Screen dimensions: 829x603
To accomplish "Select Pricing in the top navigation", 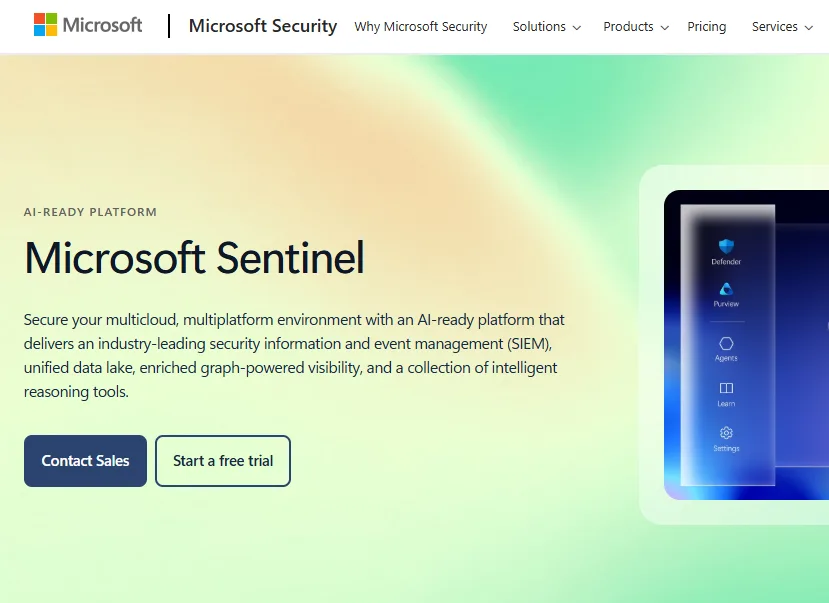I will click(706, 27).
